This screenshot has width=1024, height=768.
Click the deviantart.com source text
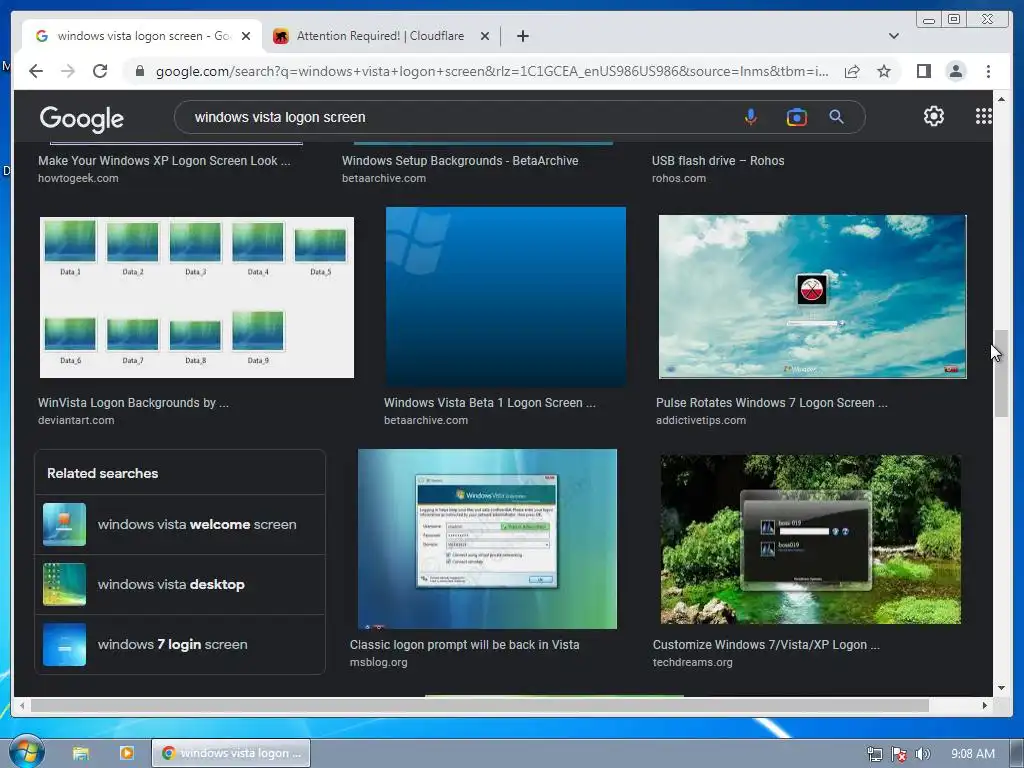tap(76, 421)
